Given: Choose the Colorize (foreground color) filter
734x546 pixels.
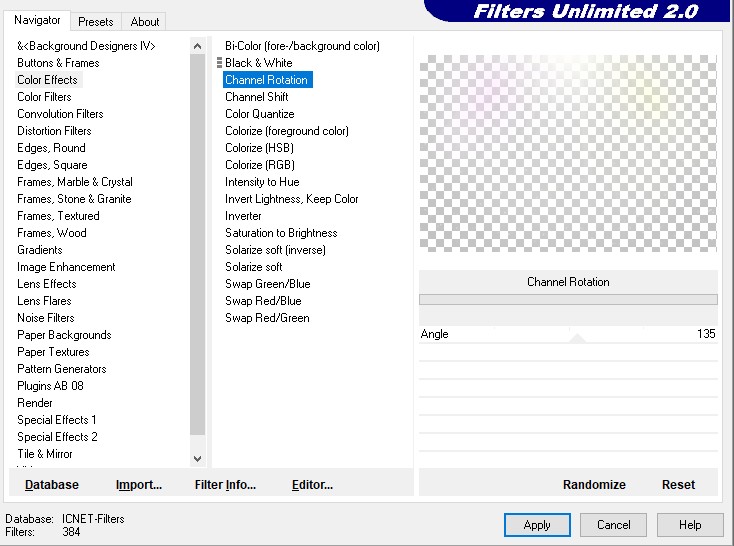Looking at the screenshot, I should [x=287, y=131].
